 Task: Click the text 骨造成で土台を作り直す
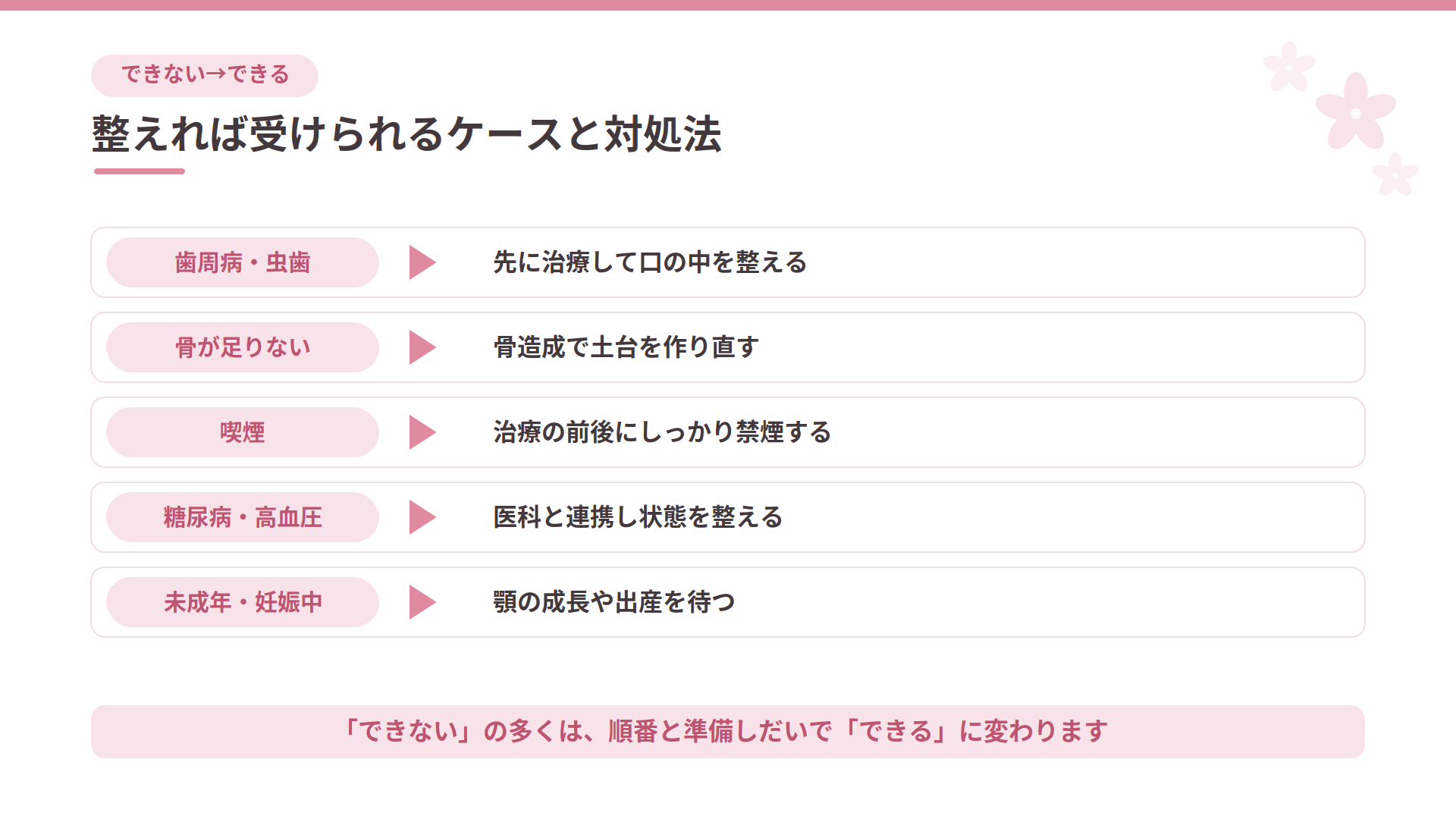point(626,347)
